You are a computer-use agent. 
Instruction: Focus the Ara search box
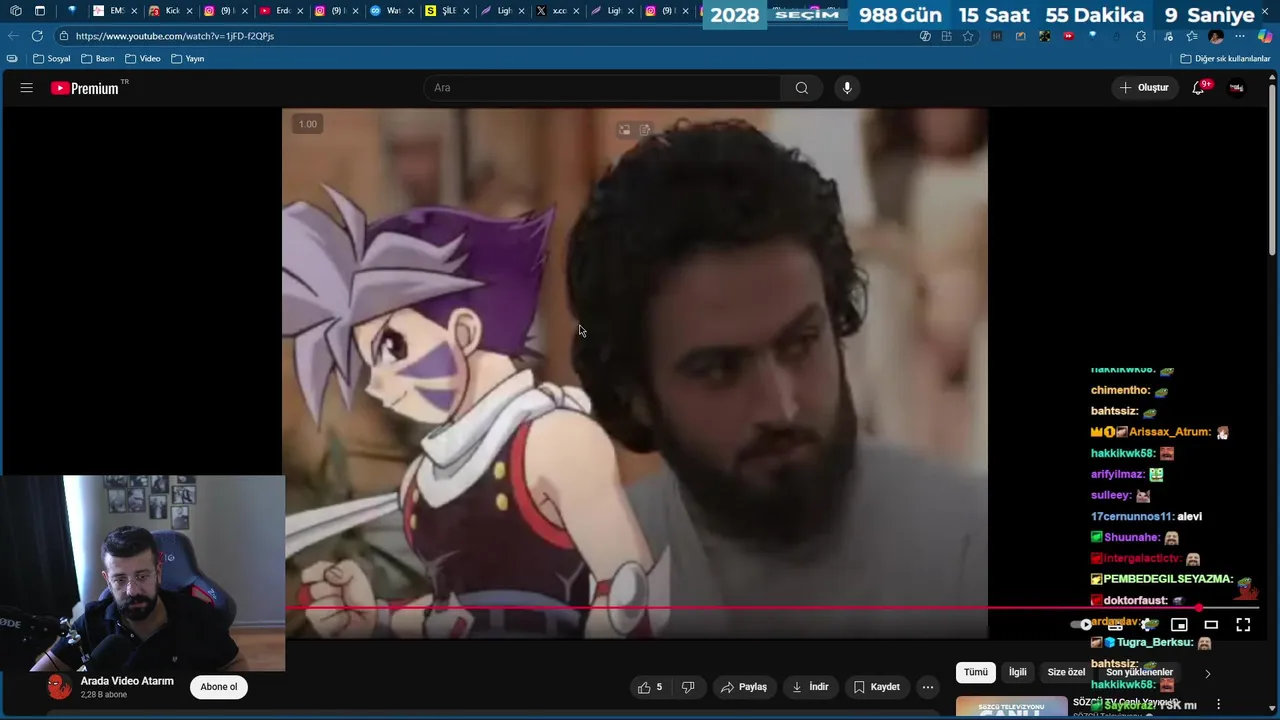602,88
